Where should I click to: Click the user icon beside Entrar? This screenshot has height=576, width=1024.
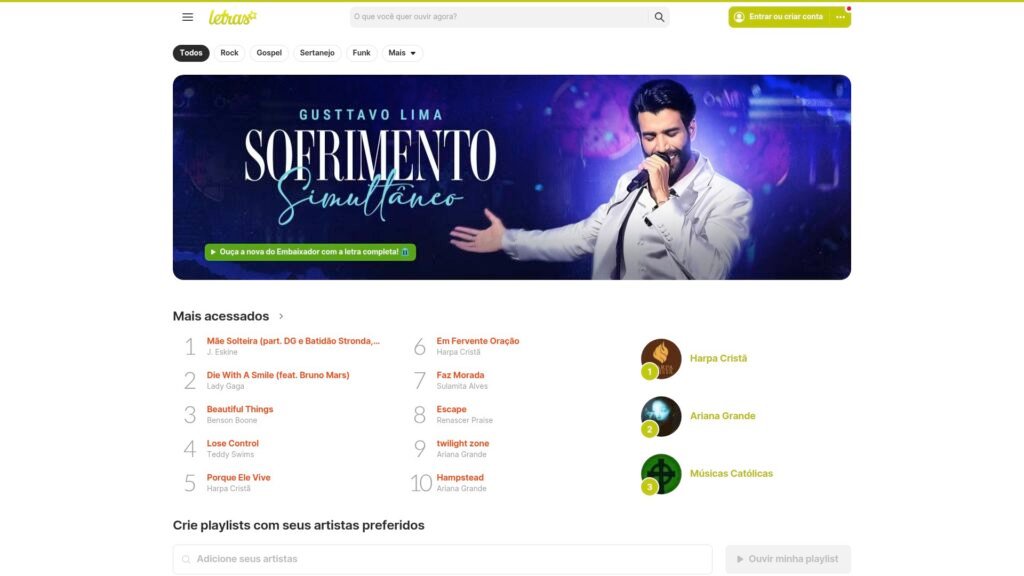[739, 17]
